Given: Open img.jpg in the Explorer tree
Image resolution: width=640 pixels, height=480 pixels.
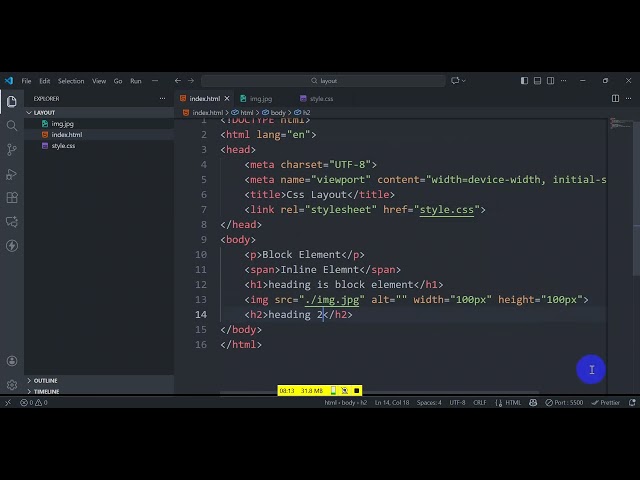Looking at the screenshot, I should (62, 124).
